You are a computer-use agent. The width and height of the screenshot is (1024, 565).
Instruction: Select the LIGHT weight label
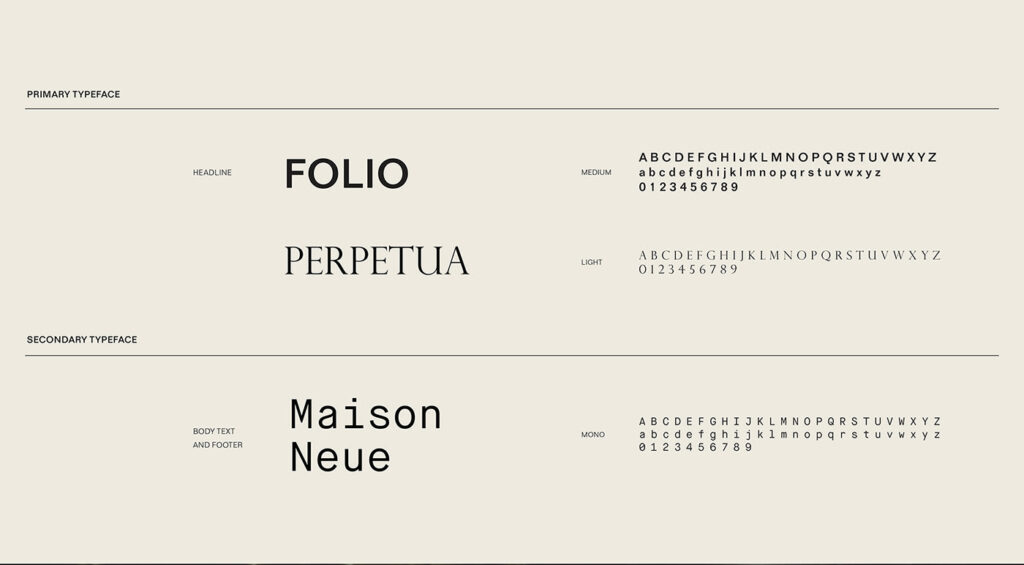click(x=592, y=262)
